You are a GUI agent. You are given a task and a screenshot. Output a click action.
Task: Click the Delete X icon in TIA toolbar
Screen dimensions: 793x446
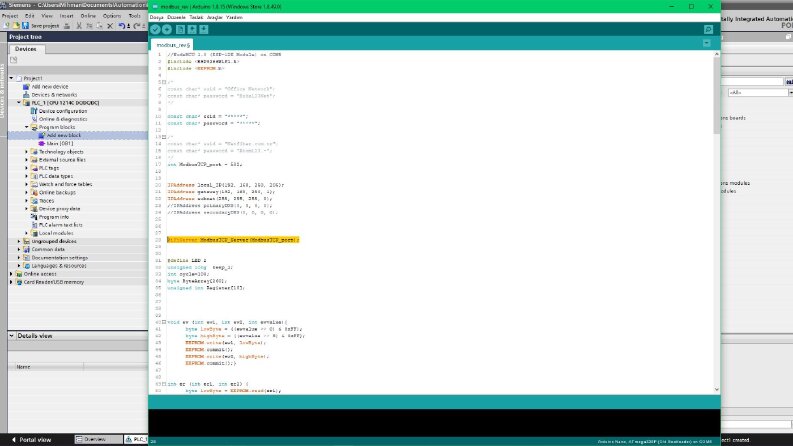(x=110, y=26)
